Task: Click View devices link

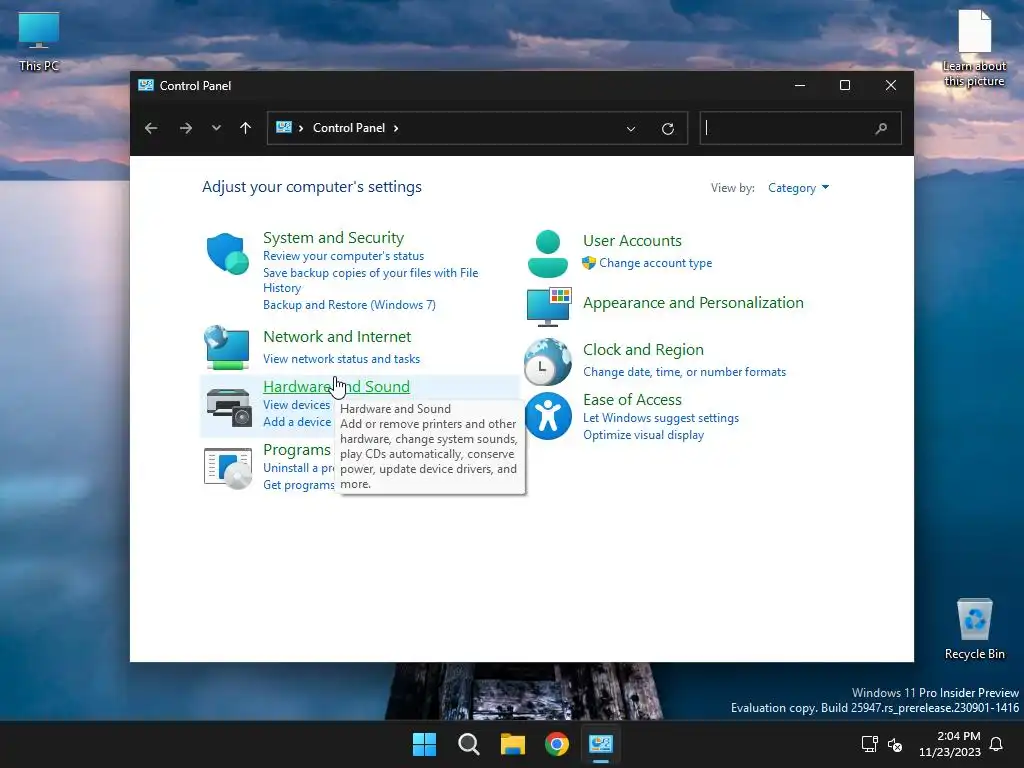Action: [x=296, y=405]
